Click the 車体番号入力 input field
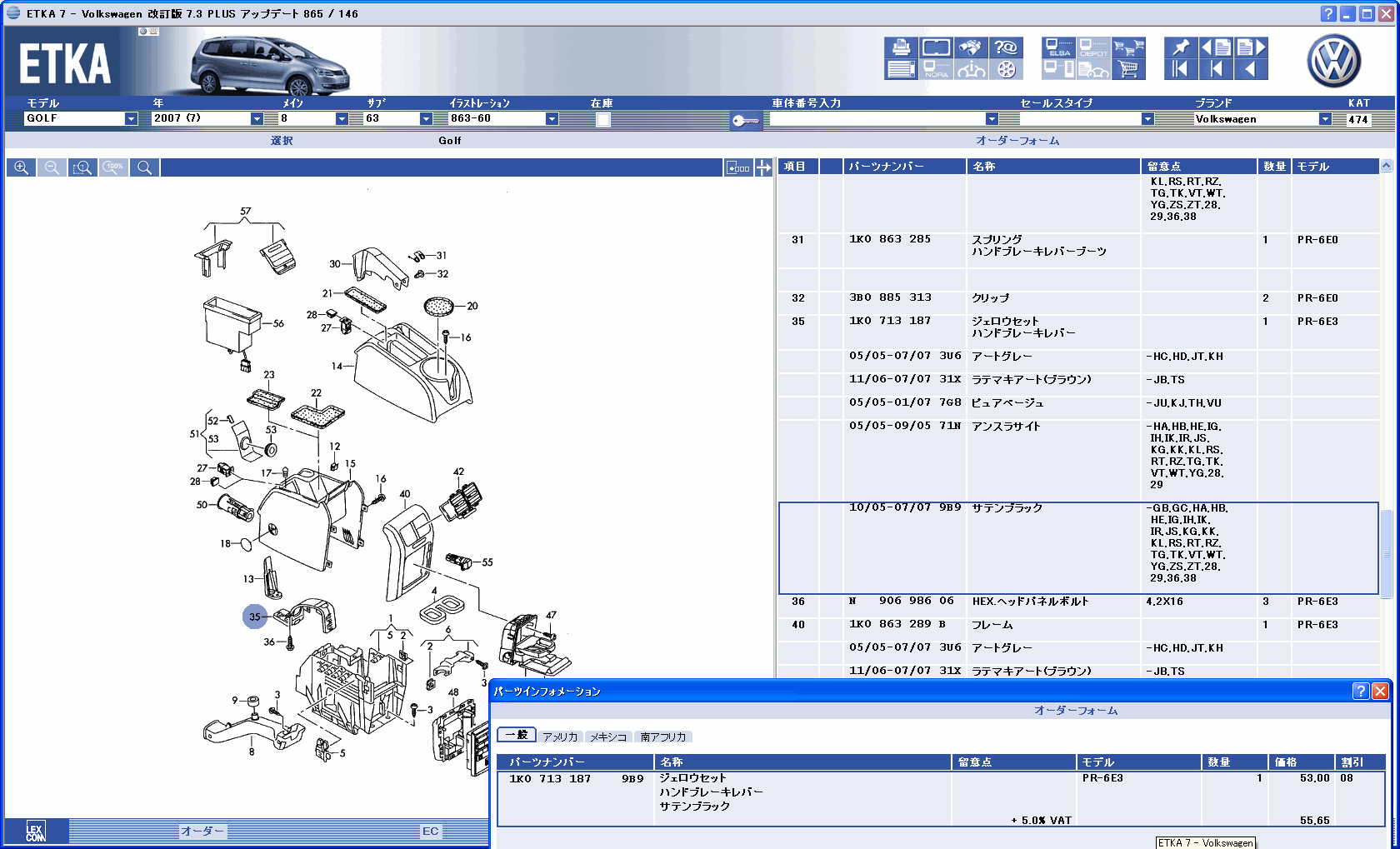Image resolution: width=1400 pixels, height=849 pixels. point(877,119)
